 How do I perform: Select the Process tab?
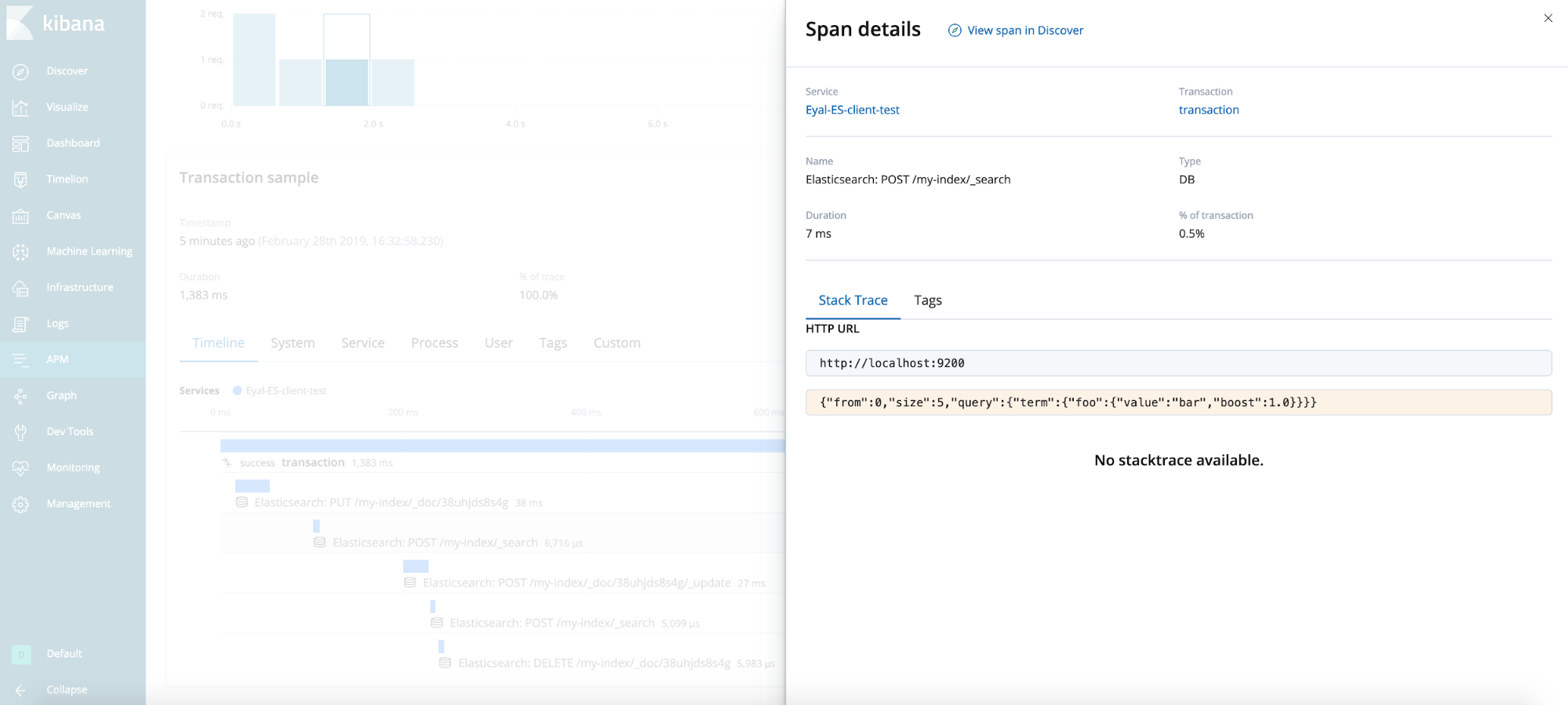coord(435,343)
